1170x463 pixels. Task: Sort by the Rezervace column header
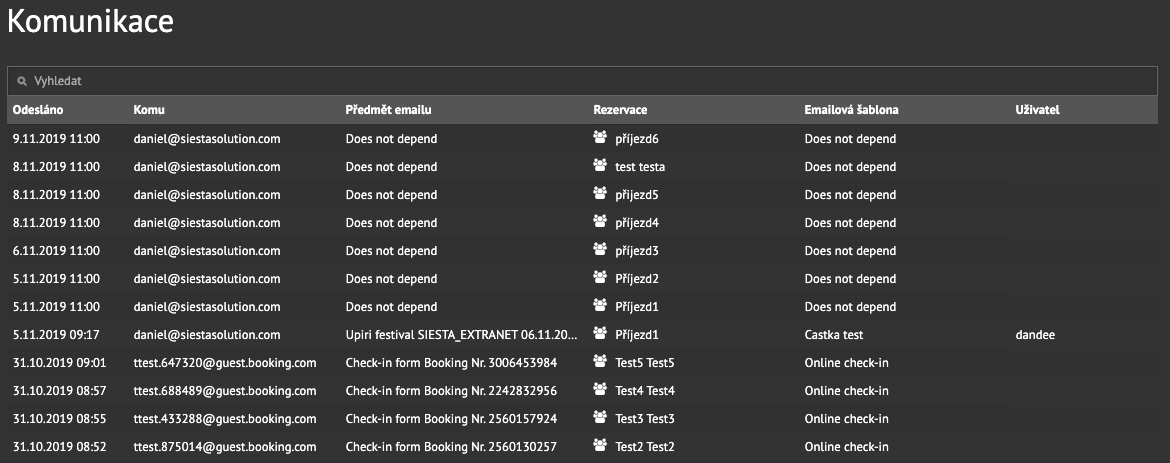620,110
